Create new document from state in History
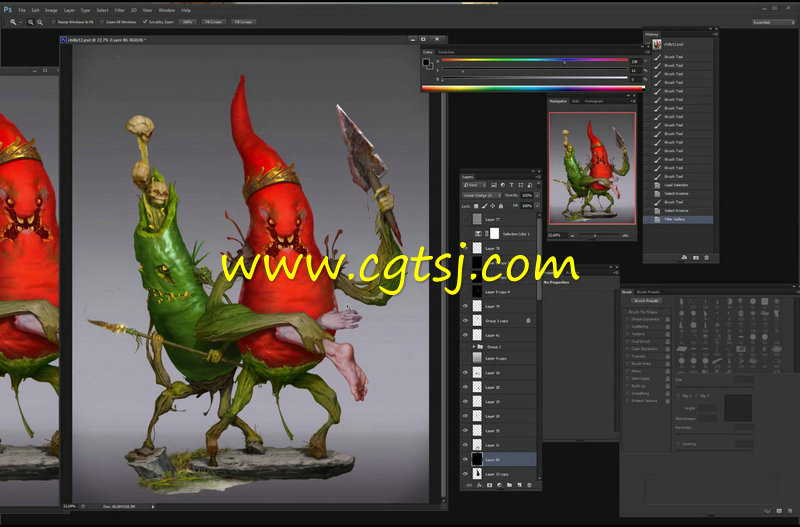This screenshot has width=800, height=527. pyautogui.click(x=684, y=258)
